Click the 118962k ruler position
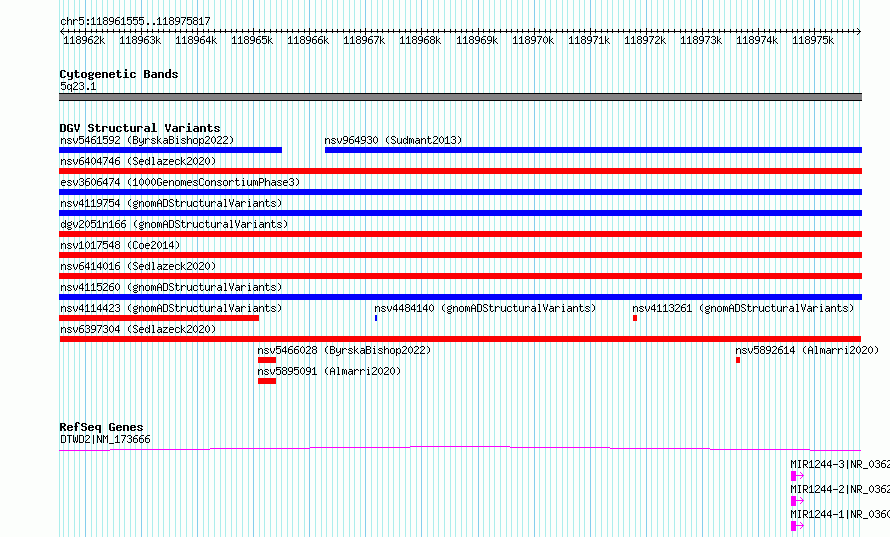Image resolution: width=890 pixels, height=537 pixels. click(84, 40)
